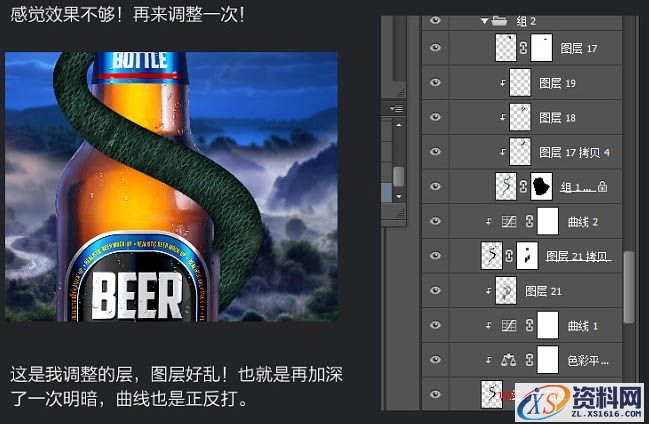Select layer name 图层 17

(579, 48)
